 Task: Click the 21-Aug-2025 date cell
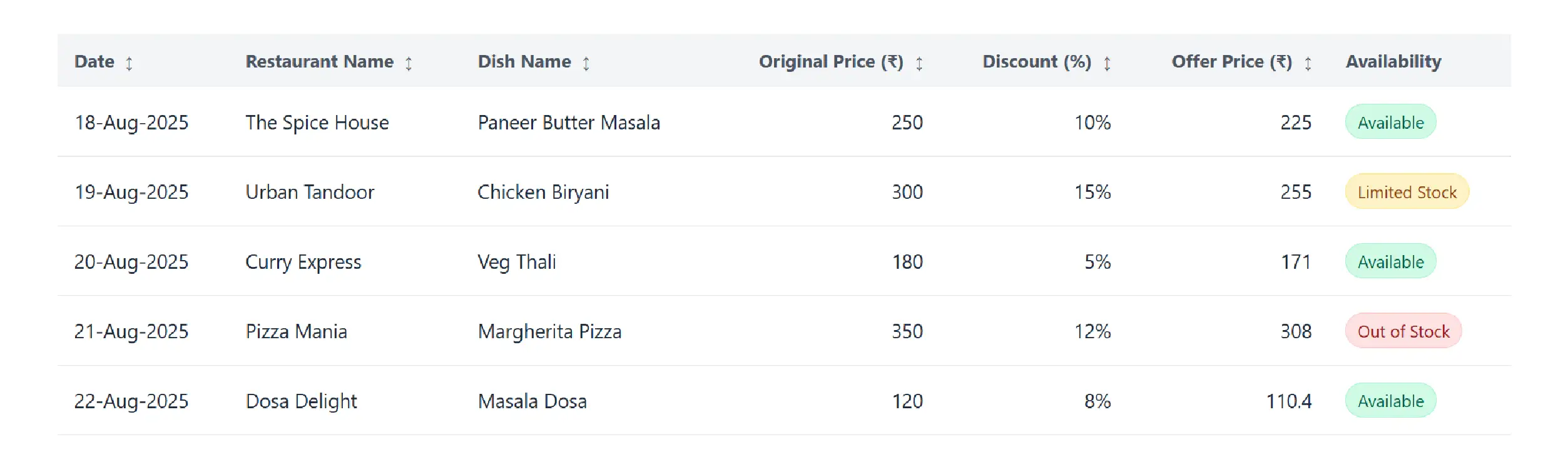[131, 331]
